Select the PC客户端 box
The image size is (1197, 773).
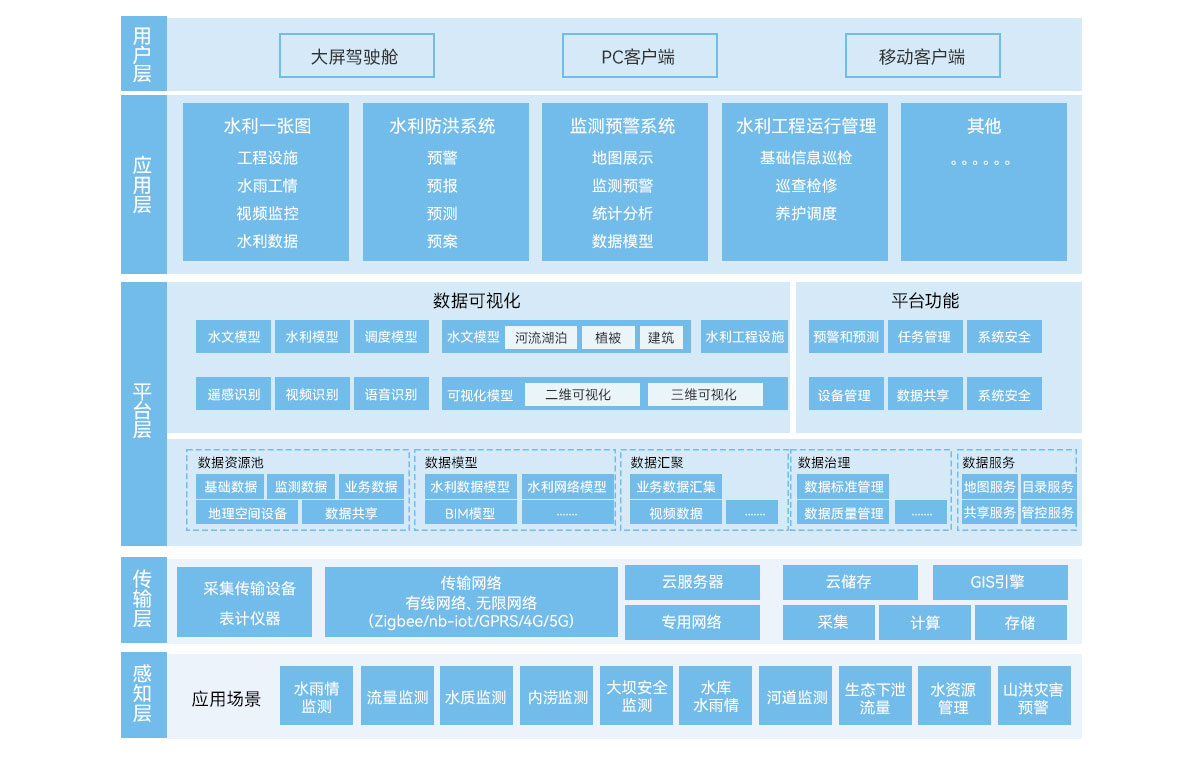pyautogui.click(x=639, y=56)
